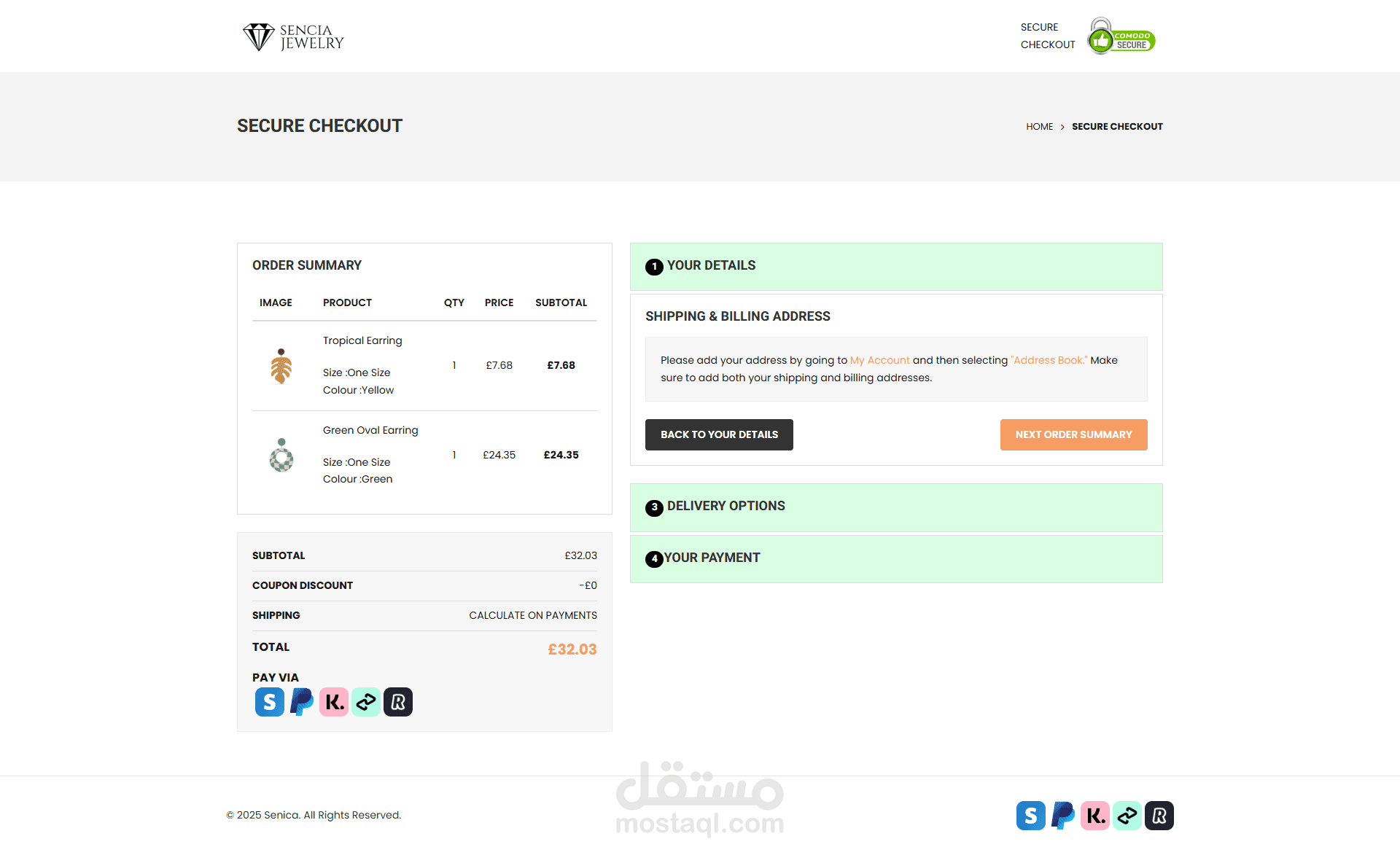Click the footer PayPal payment icon

[x=1062, y=816]
